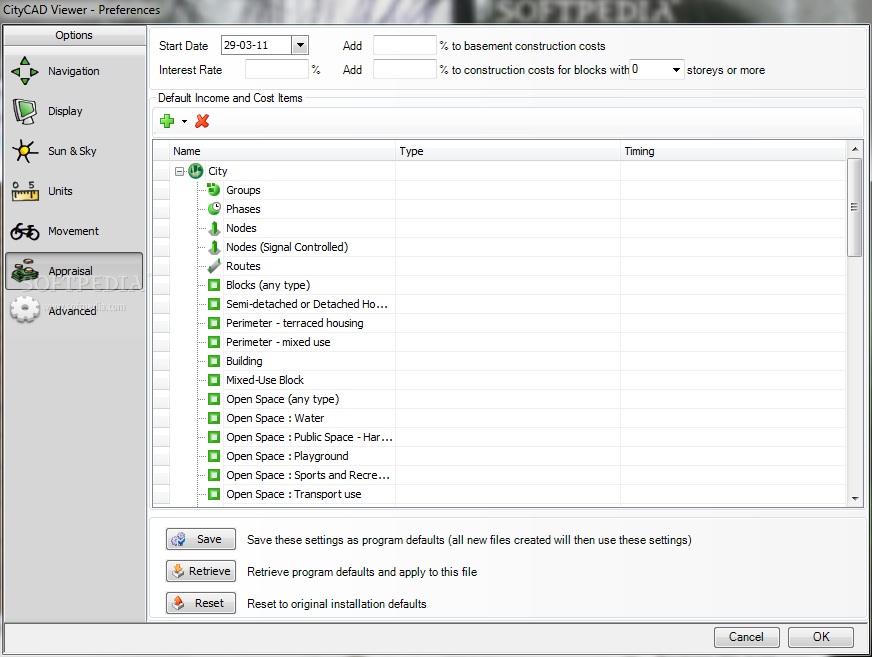
Task: Open the Navigation options tab
Action: (74, 71)
